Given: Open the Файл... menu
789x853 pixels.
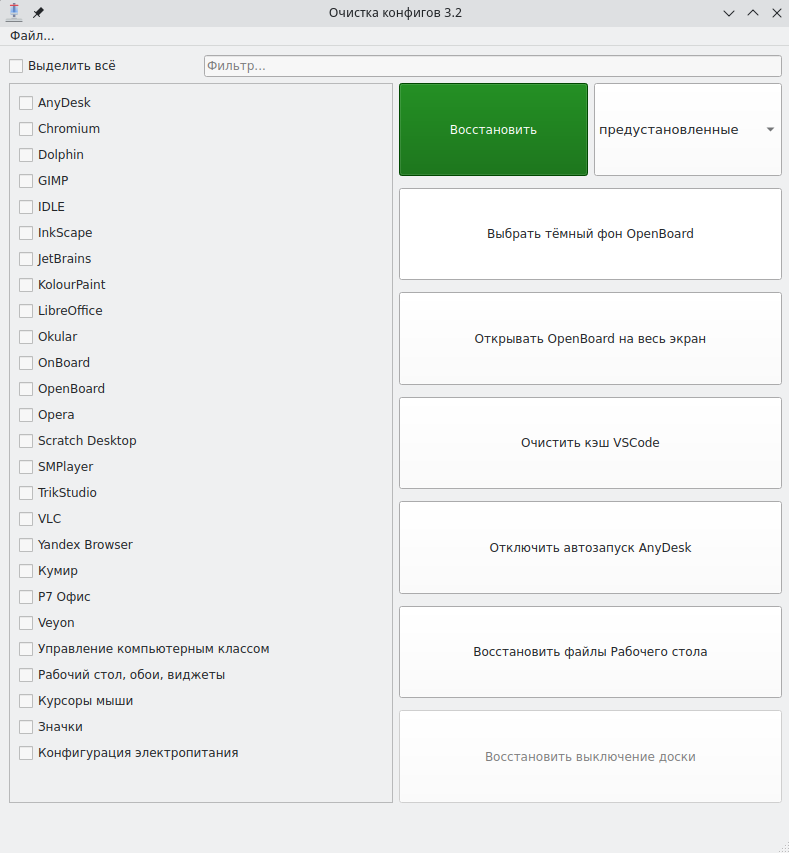Looking at the screenshot, I should tap(32, 36).
